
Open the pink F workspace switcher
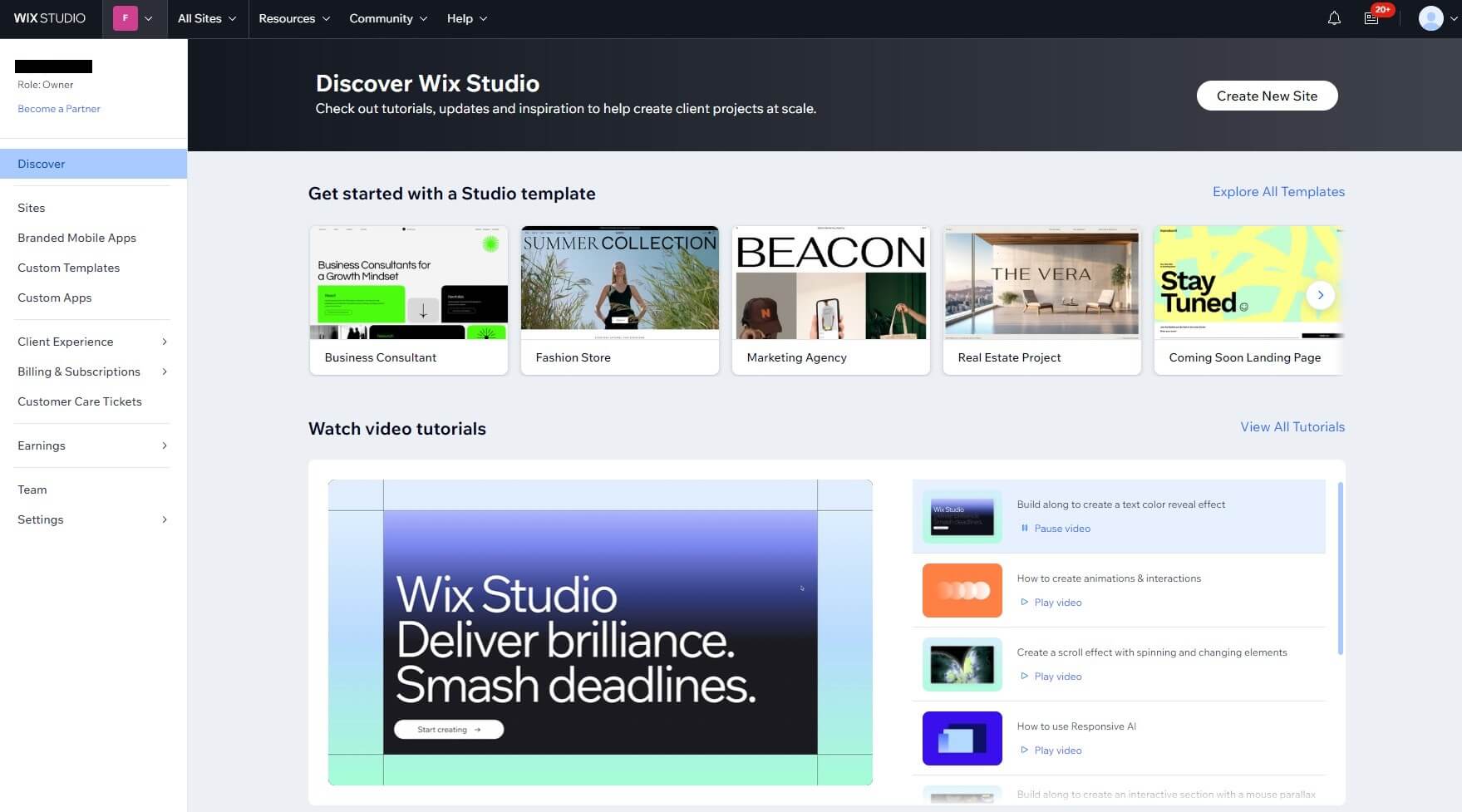[134, 18]
